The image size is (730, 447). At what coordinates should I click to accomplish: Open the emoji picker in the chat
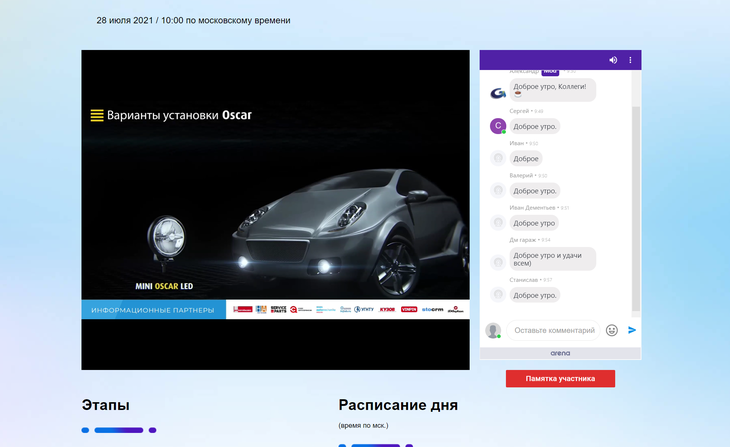point(612,330)
